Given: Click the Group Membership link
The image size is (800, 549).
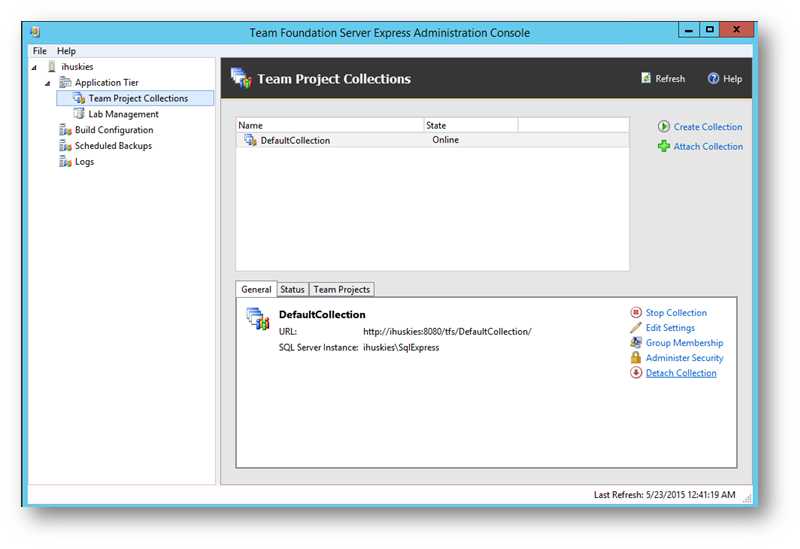Looking at the screenshot, I should (x=684, y=342).
